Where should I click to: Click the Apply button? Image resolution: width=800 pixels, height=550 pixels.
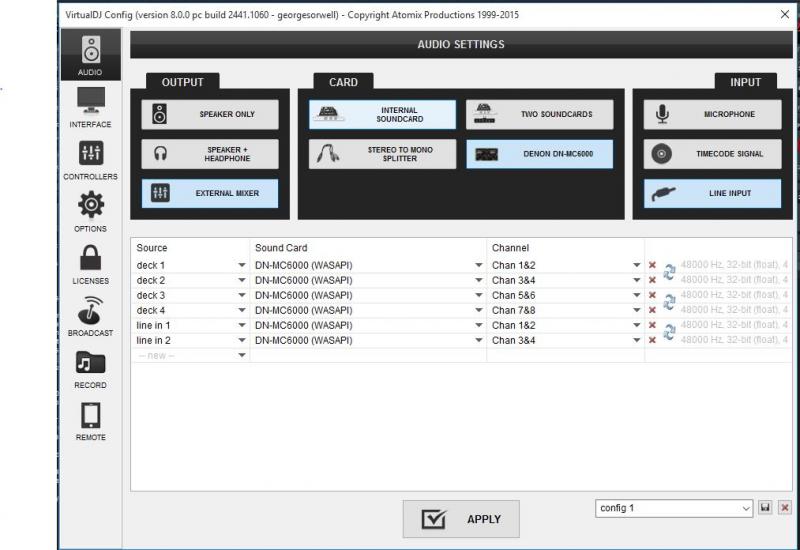coord(461,519)
